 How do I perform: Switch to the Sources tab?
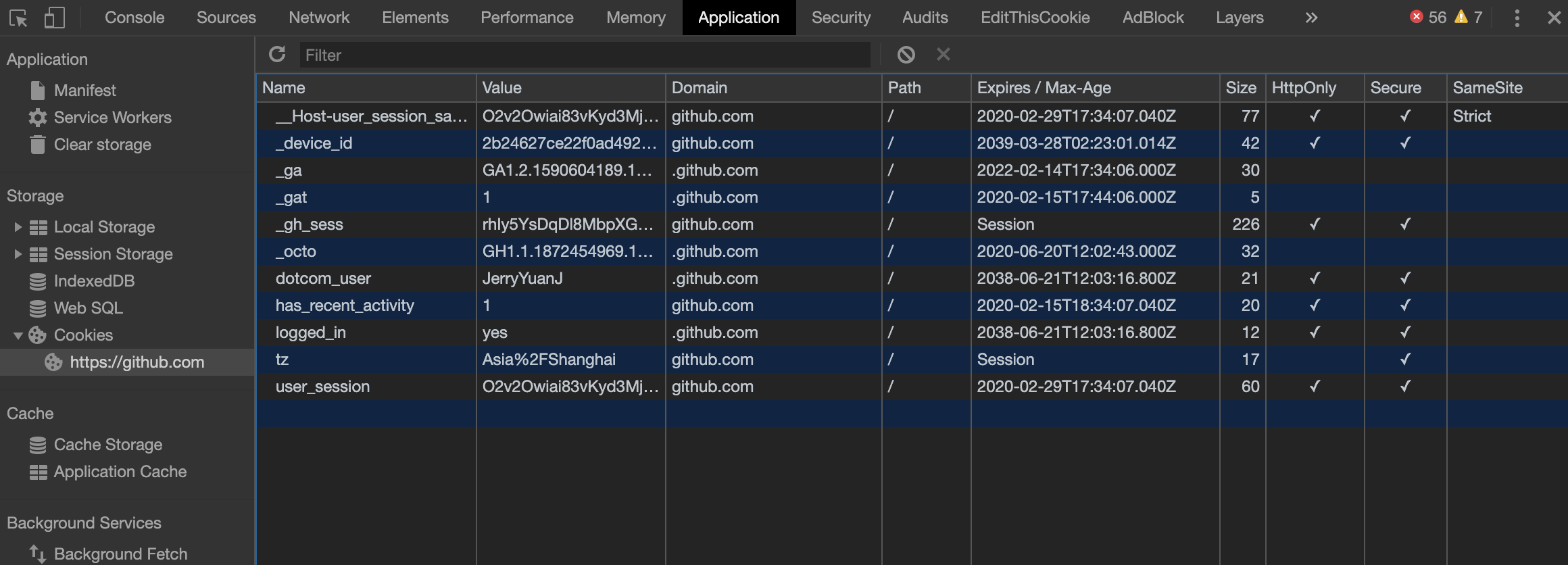pyautogui.click(x=226, y=18)
